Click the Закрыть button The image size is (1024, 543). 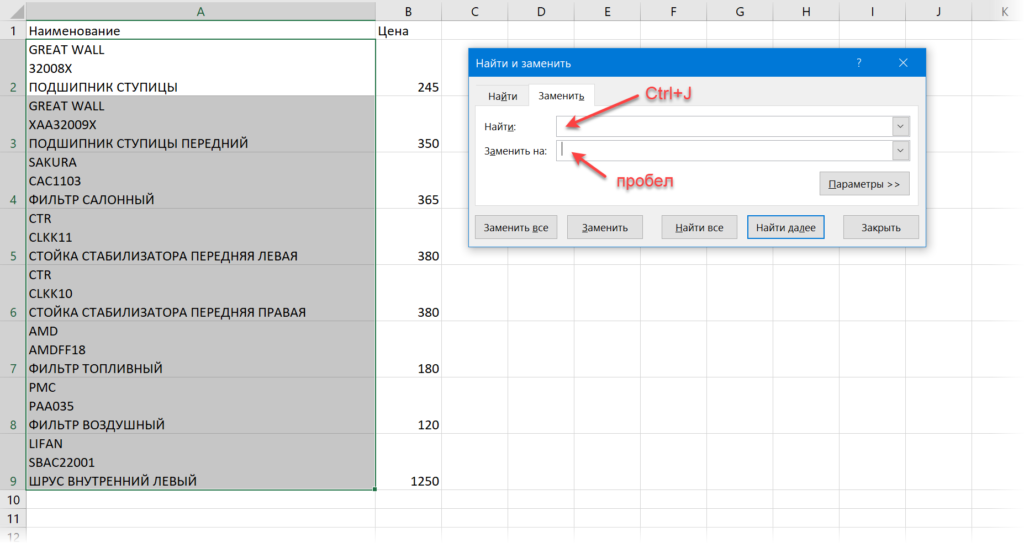[x=880, y=227]
